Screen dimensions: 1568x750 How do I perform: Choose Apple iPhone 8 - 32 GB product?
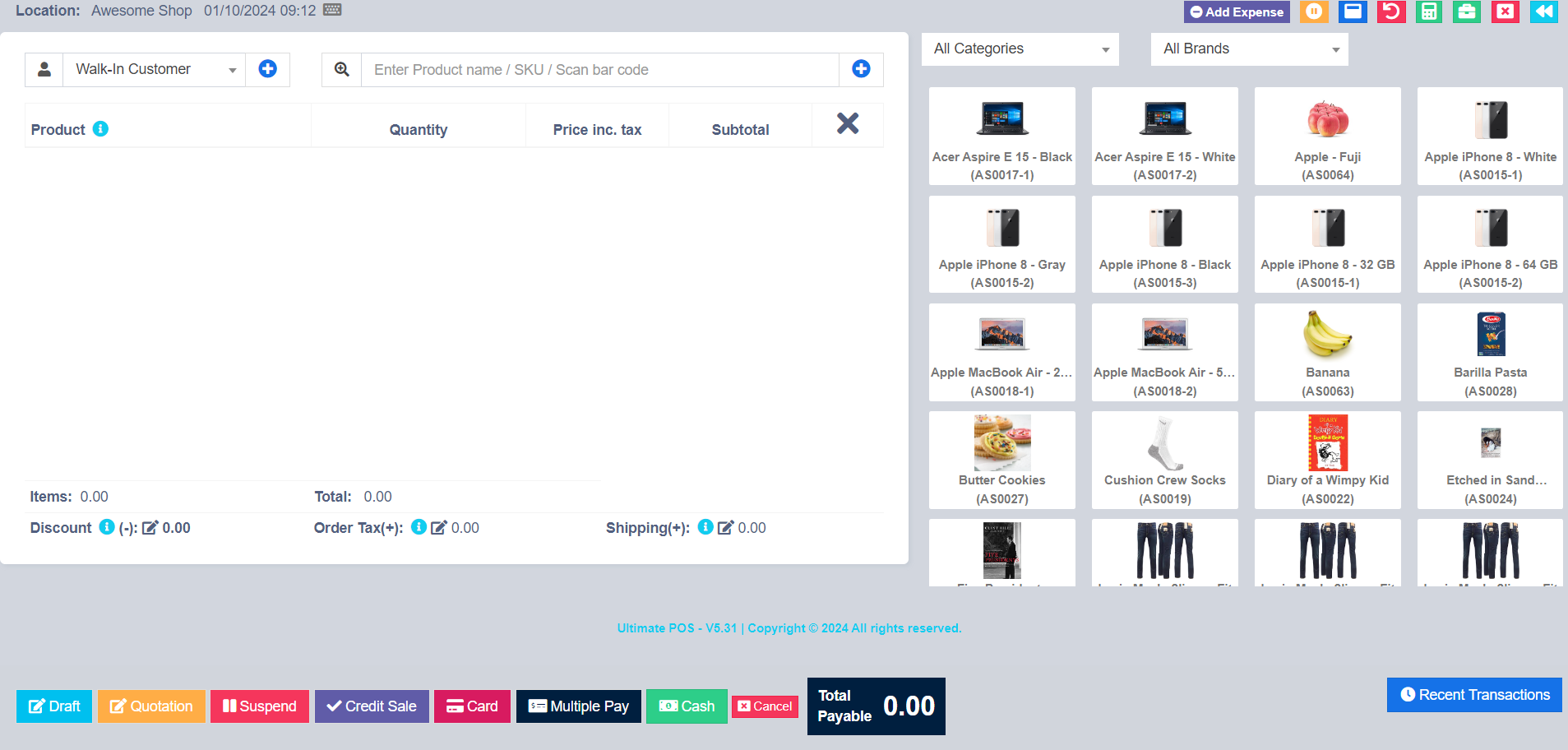pos(1328,244)
